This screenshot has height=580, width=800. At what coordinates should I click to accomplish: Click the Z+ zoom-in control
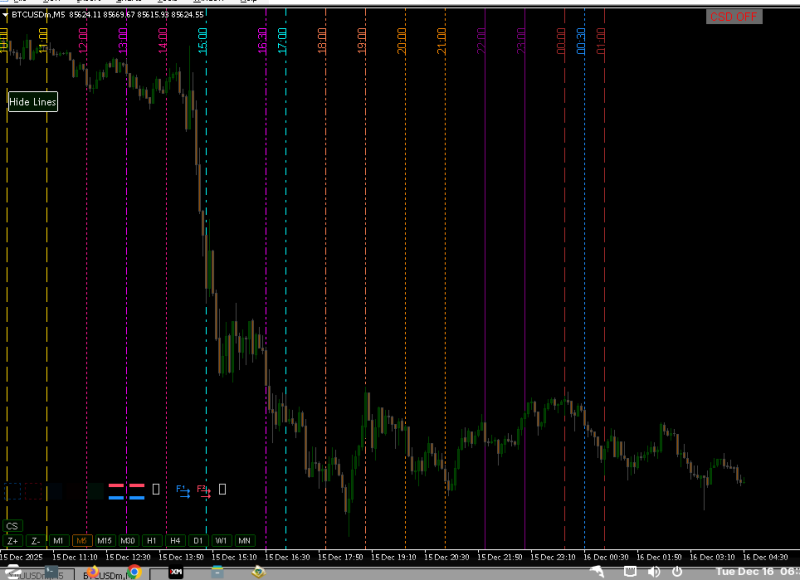13,539
